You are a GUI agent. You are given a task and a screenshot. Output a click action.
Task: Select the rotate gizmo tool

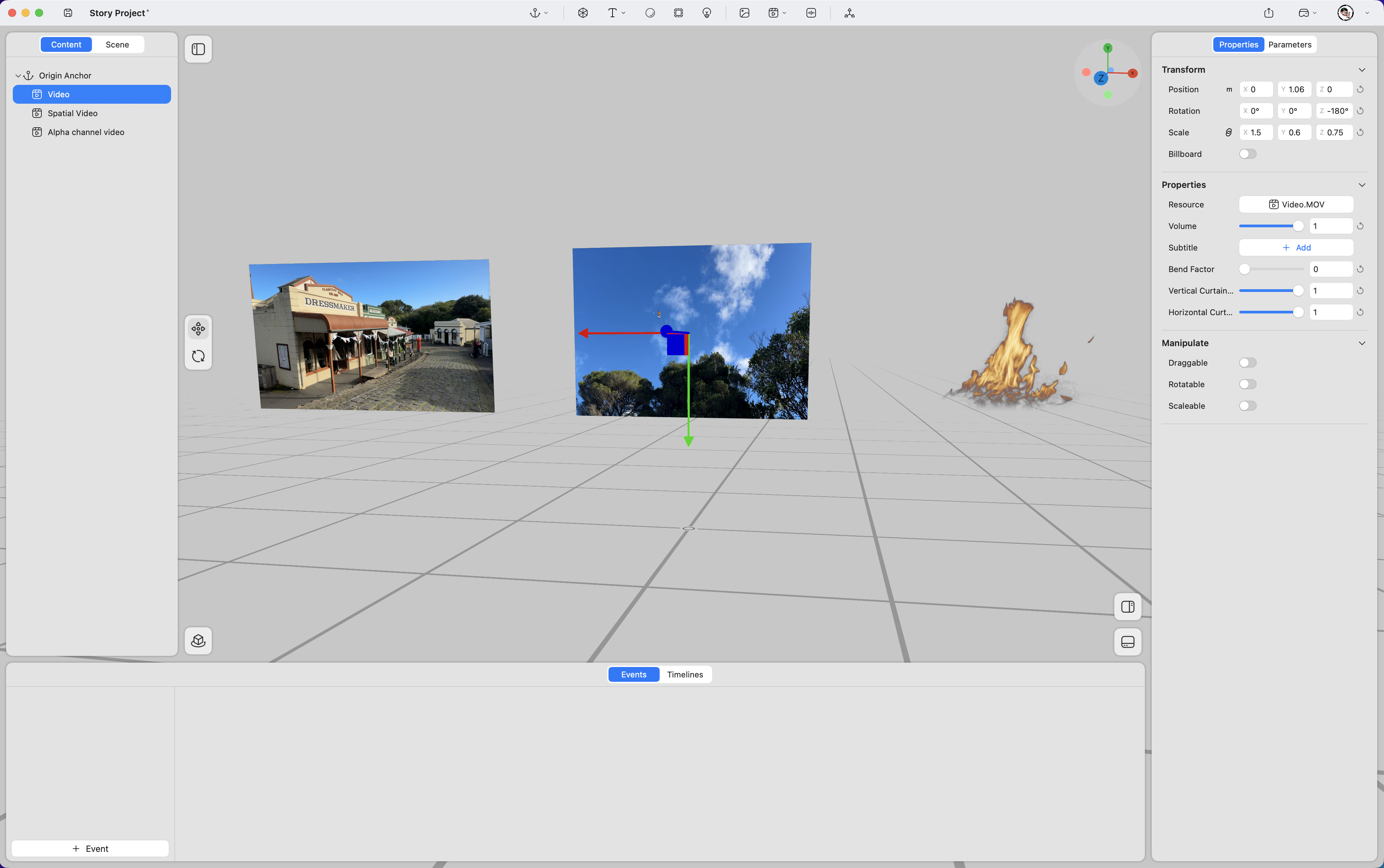click(198, 356)
